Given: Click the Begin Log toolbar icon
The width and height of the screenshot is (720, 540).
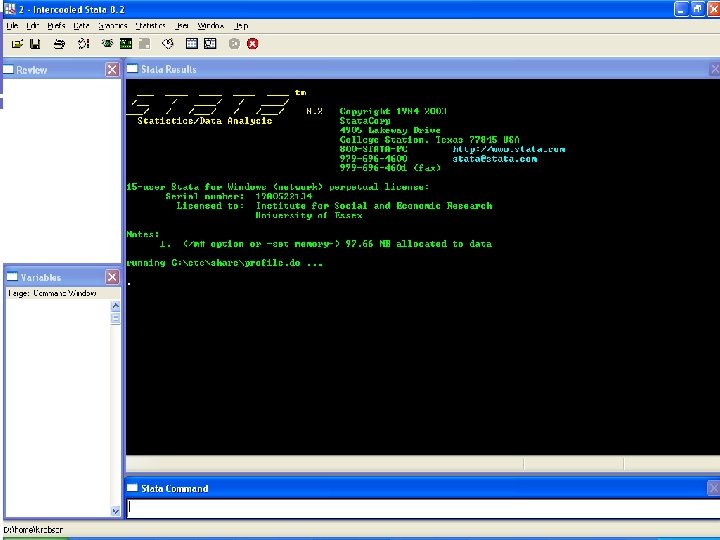Looking at the screenshot, I should [x=83, y=44].
